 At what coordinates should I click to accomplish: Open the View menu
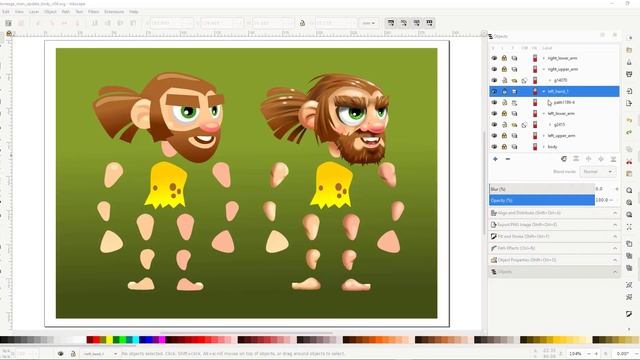tap(19, 12)
